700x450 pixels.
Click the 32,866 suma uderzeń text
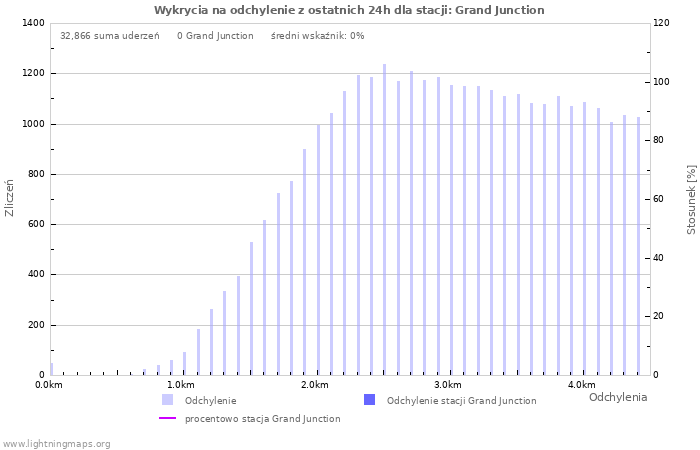click(109, 35)
